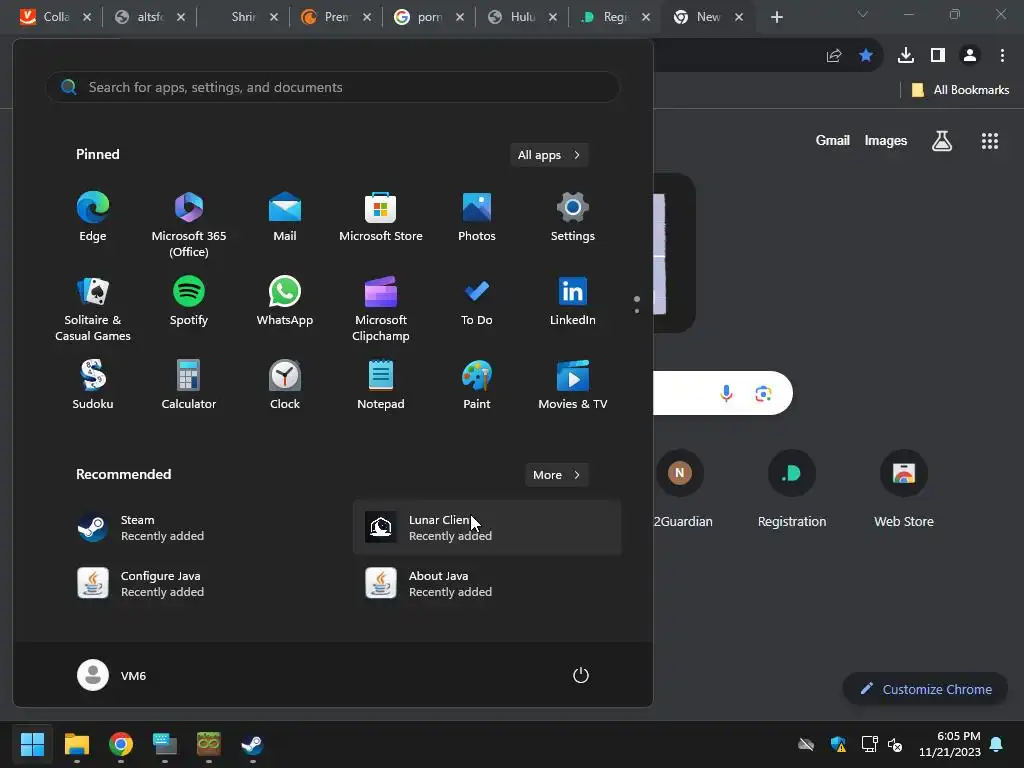Open notification bell in system tray

pos(997,744)
